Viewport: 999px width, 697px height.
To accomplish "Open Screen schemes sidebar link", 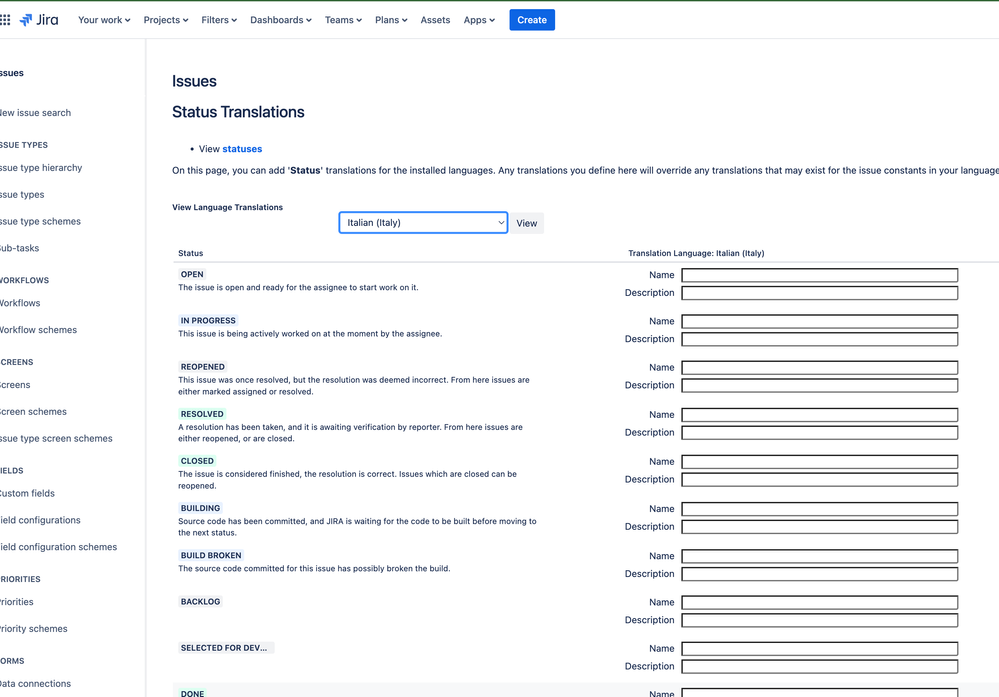I will (33, 412).
